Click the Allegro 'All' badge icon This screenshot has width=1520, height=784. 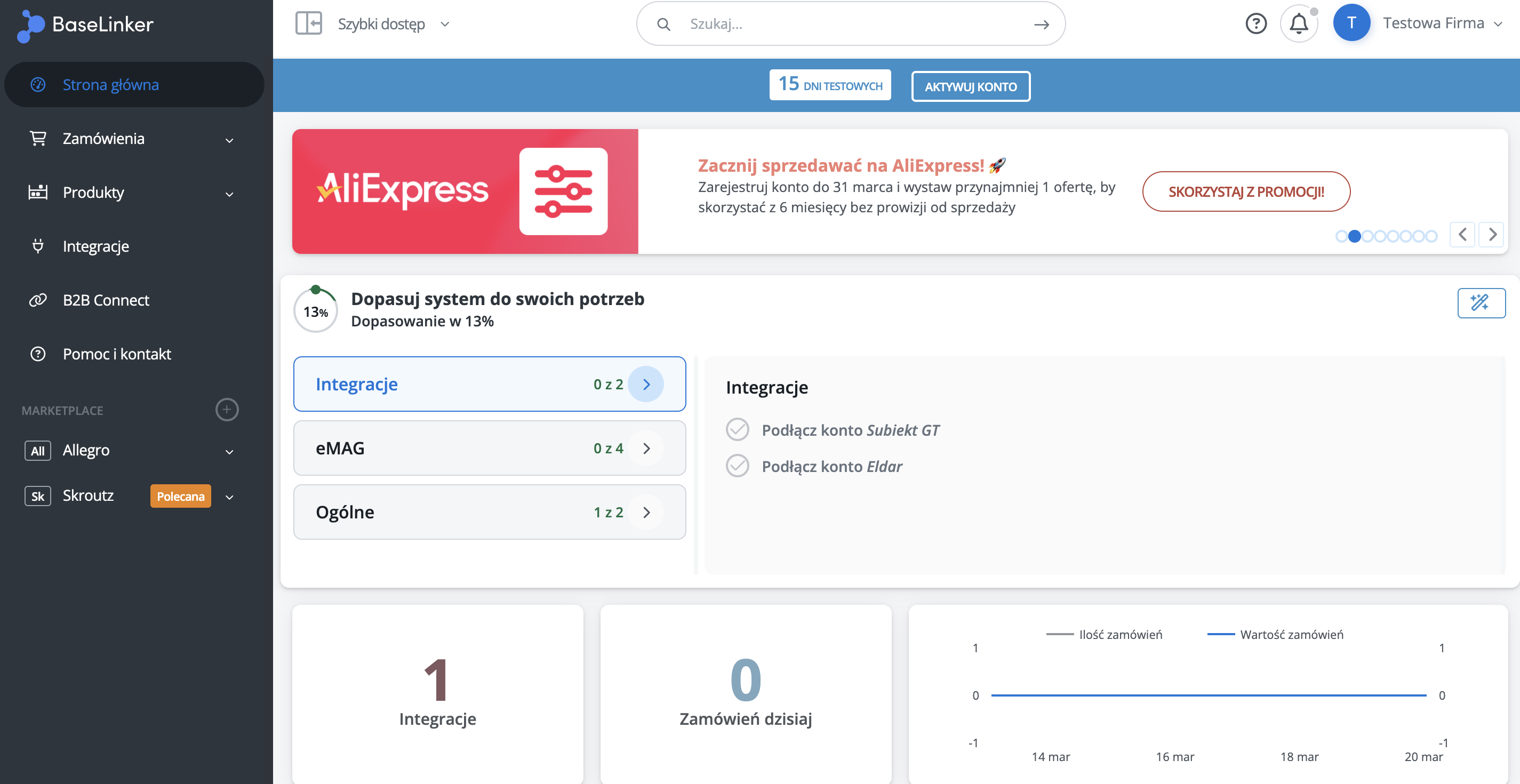[x=38, y=451]
